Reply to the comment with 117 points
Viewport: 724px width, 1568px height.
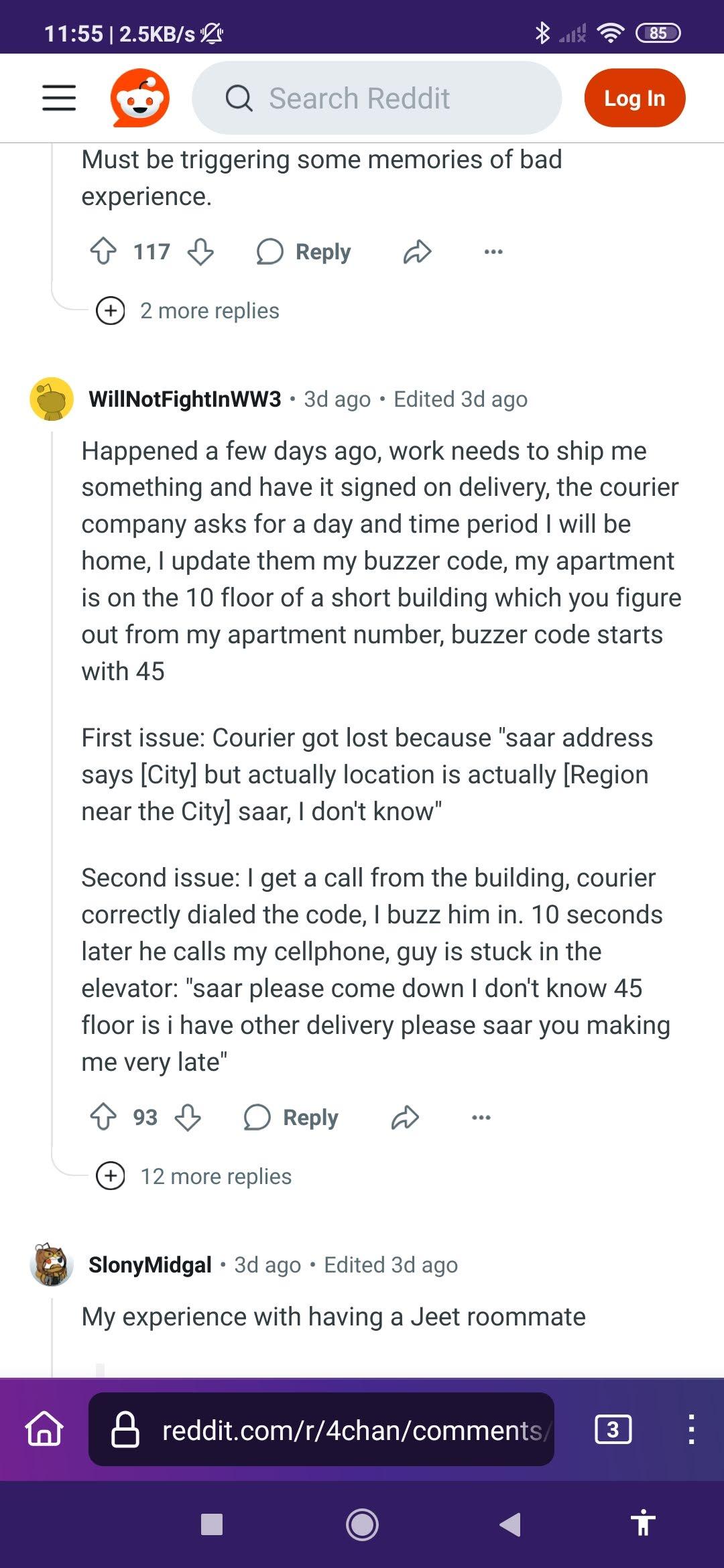(304, 252)
